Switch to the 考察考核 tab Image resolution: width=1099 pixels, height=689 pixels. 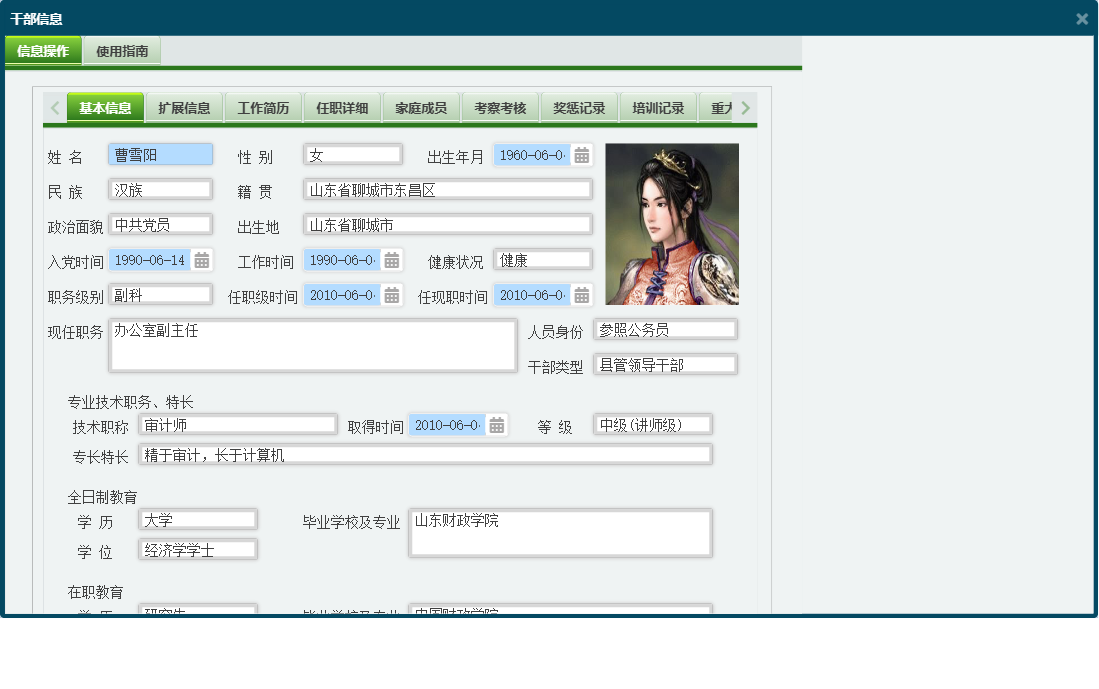(500, 107)
